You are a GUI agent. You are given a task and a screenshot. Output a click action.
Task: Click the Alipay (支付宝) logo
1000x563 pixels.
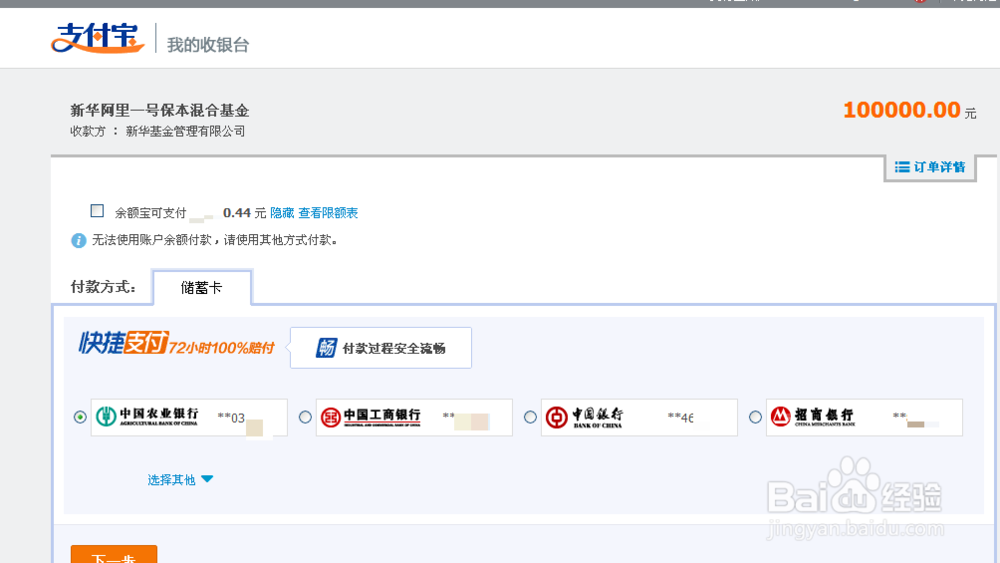[98, 38]
